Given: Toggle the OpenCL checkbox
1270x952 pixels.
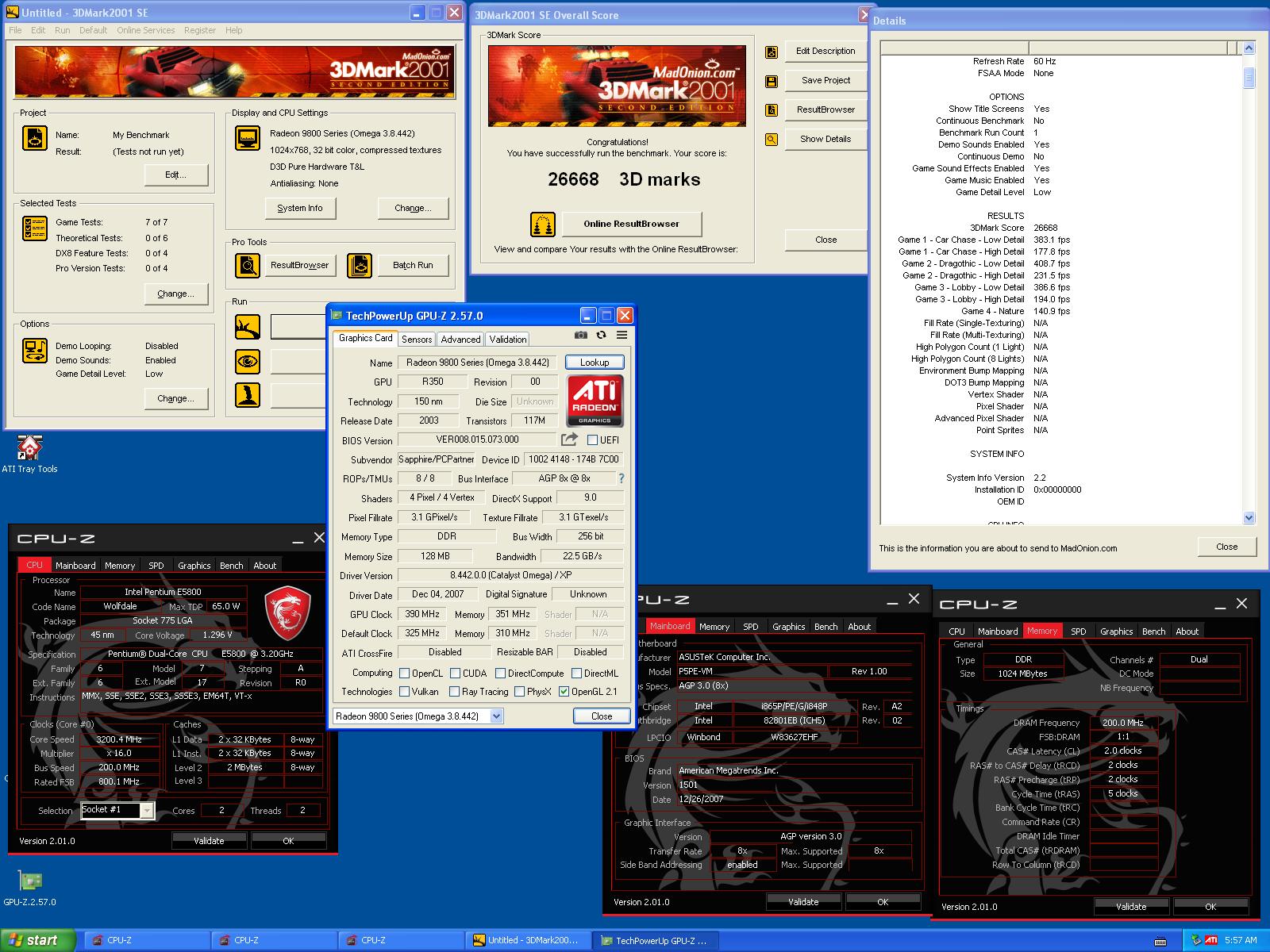Looking at the screenshot, I should point(405,674).
